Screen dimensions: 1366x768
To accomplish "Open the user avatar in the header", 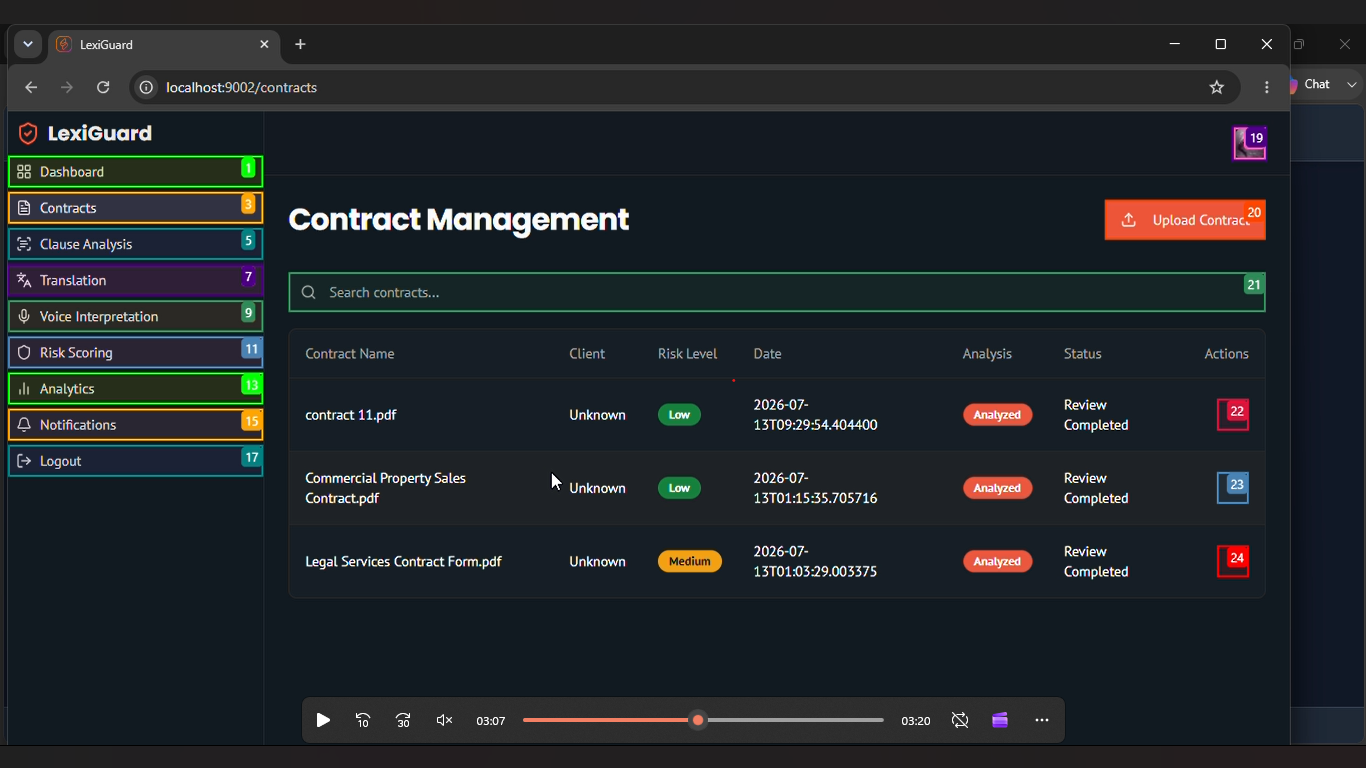I will click(1249, 143).
